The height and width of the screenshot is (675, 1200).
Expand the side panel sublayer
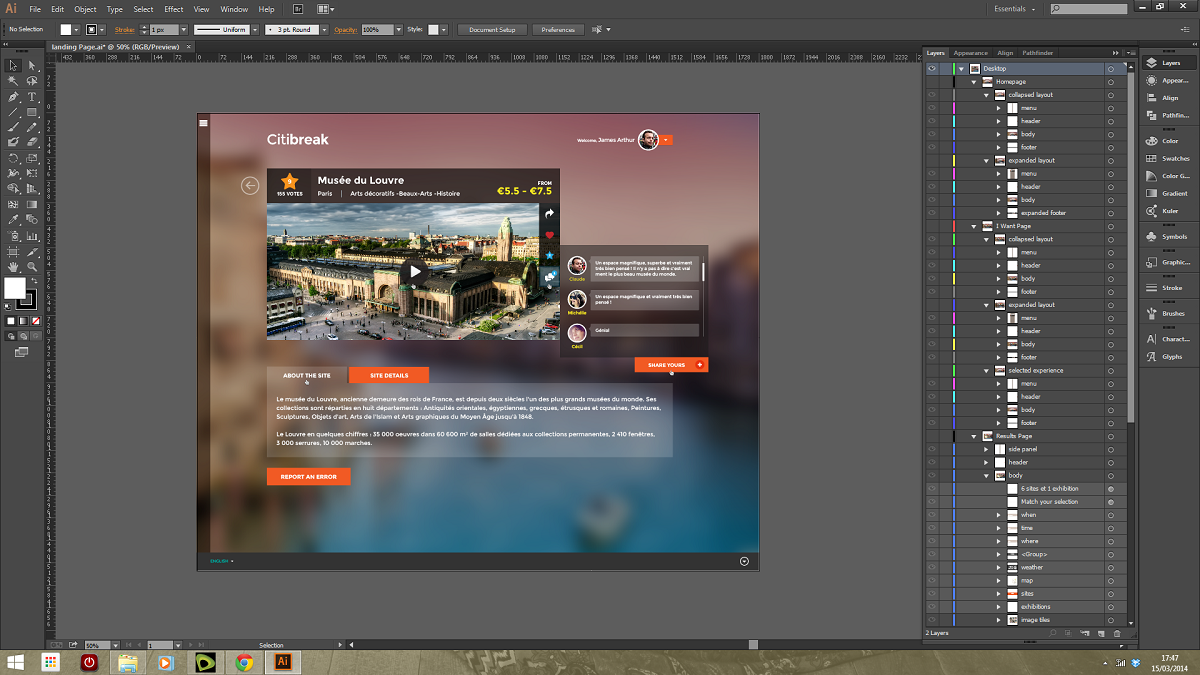pyautogui.click(x=986, y=449)
